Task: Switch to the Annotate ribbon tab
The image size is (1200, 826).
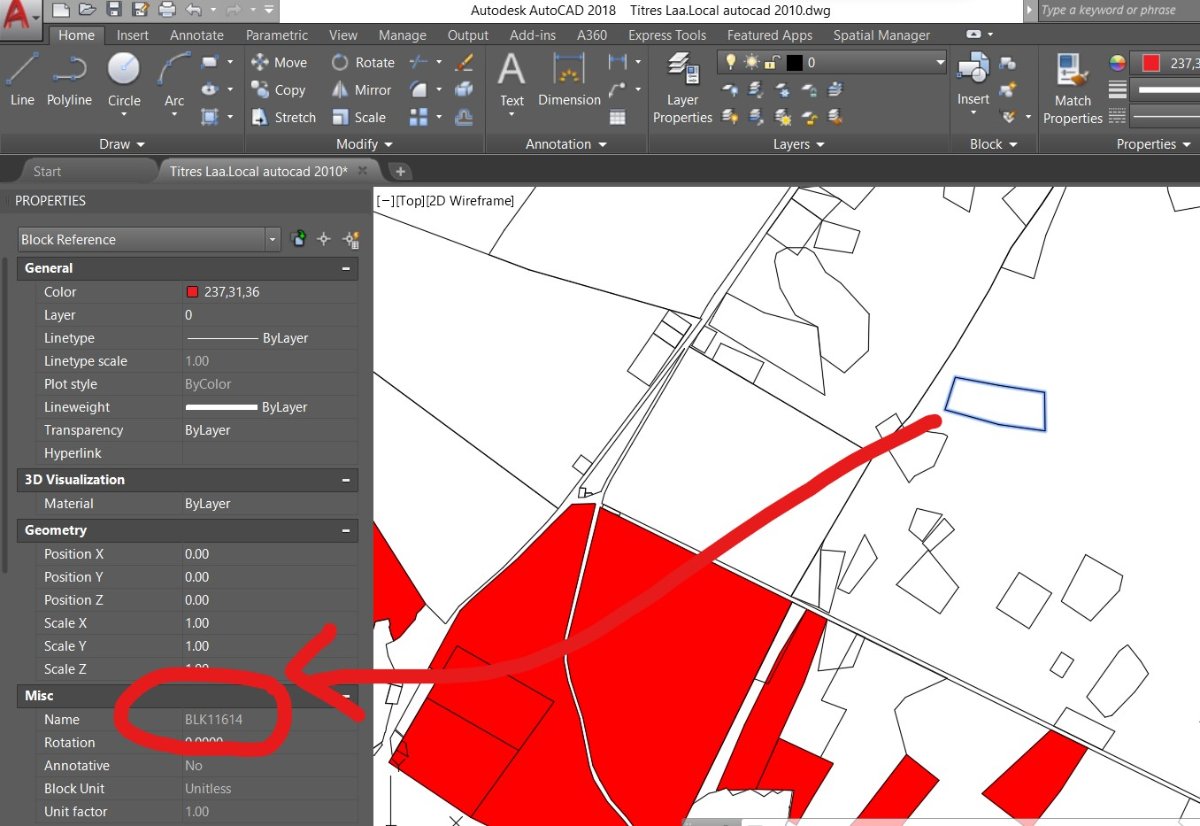Action: tap(197, 35)
